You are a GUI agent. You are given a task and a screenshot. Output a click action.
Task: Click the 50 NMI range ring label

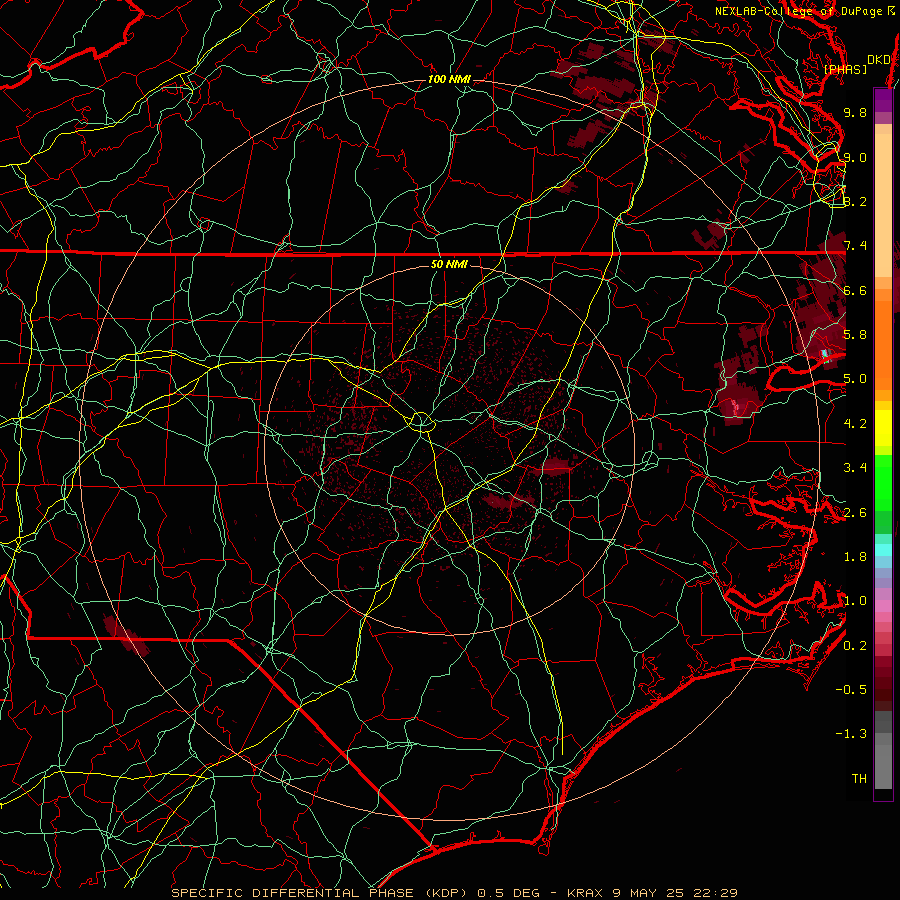point(449,265)
